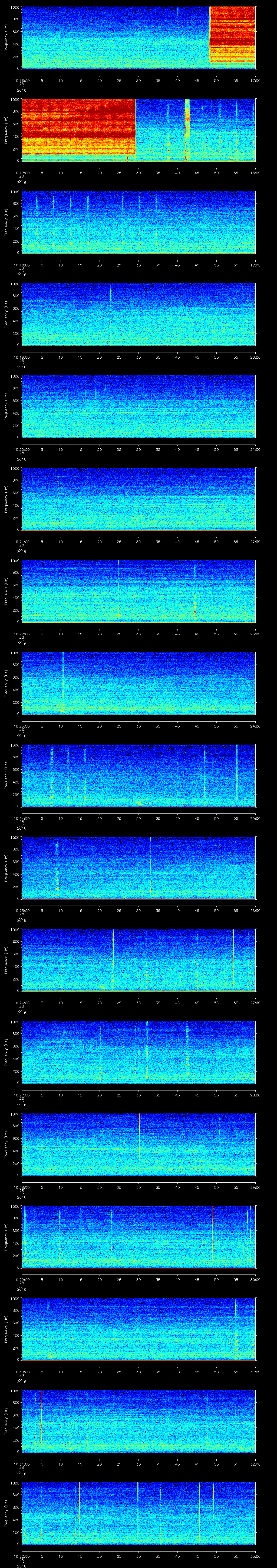
Task: Click the "17:00" end time label
Action: pyautogui.click(x=255, y=80)
